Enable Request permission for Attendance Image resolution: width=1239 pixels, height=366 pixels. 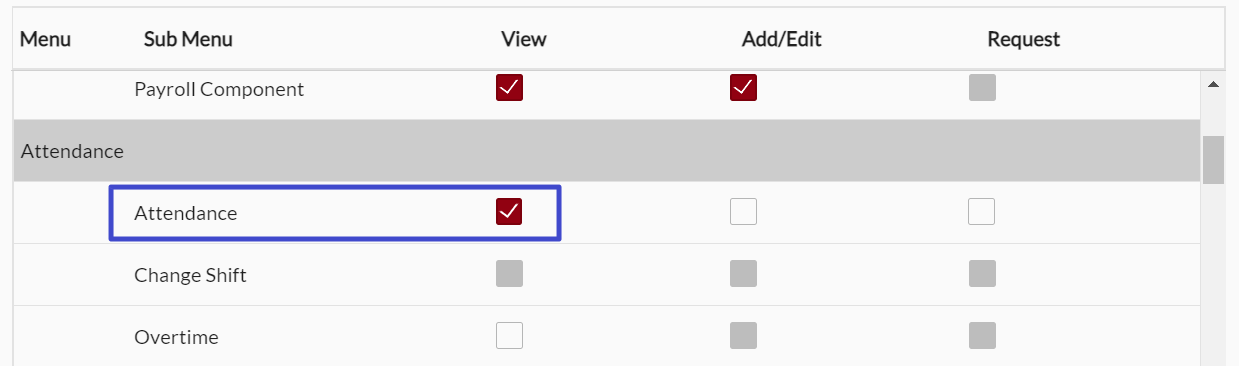point(982,212)
